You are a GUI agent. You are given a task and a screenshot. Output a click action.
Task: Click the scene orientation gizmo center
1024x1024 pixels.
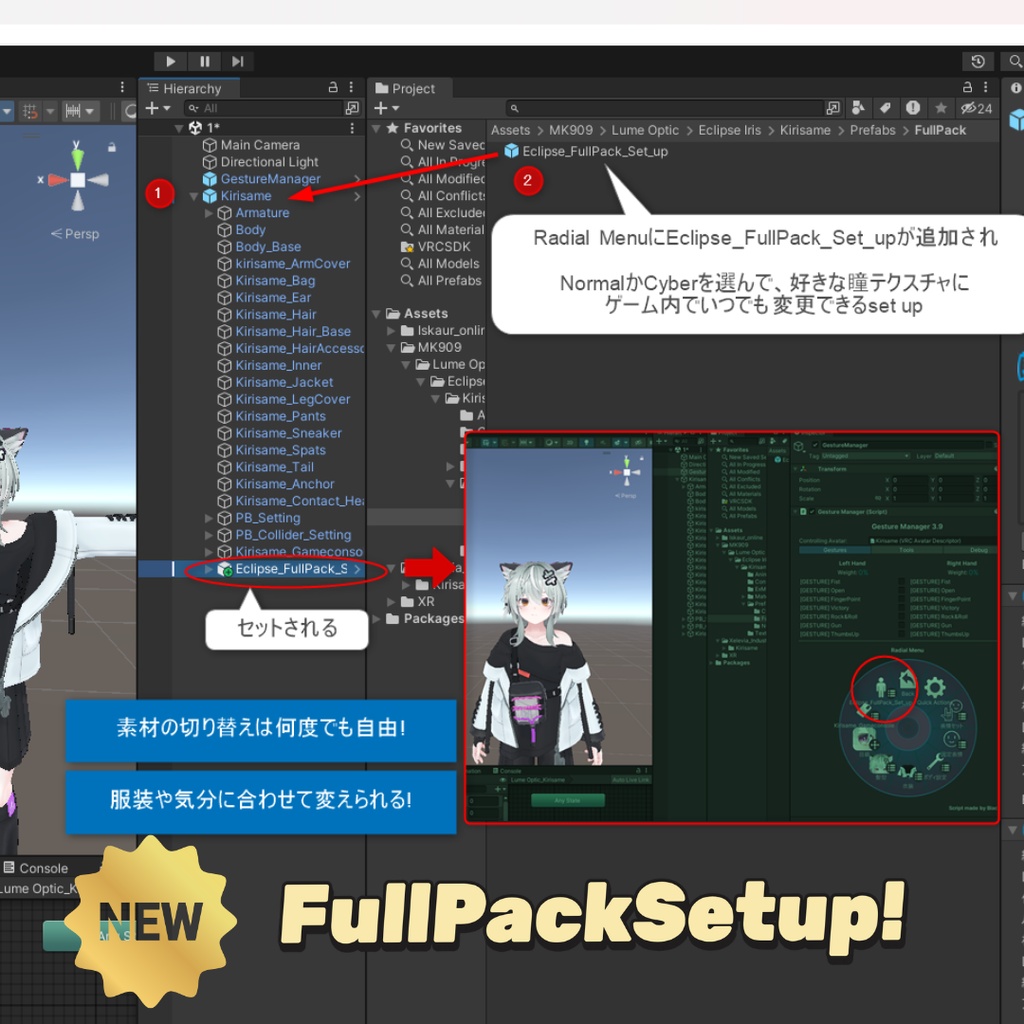(78, 180)
